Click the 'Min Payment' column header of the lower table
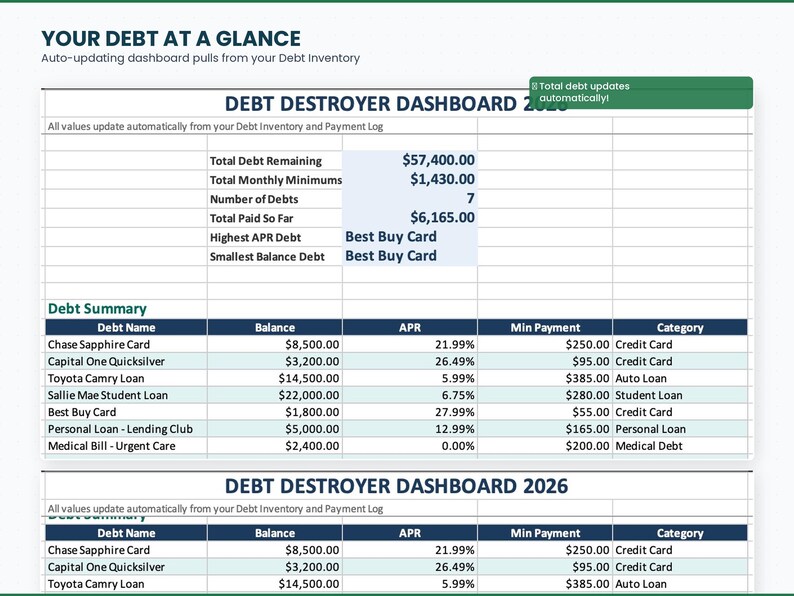The width and height of the screenshot is (794, 596). tap(545, 533)
